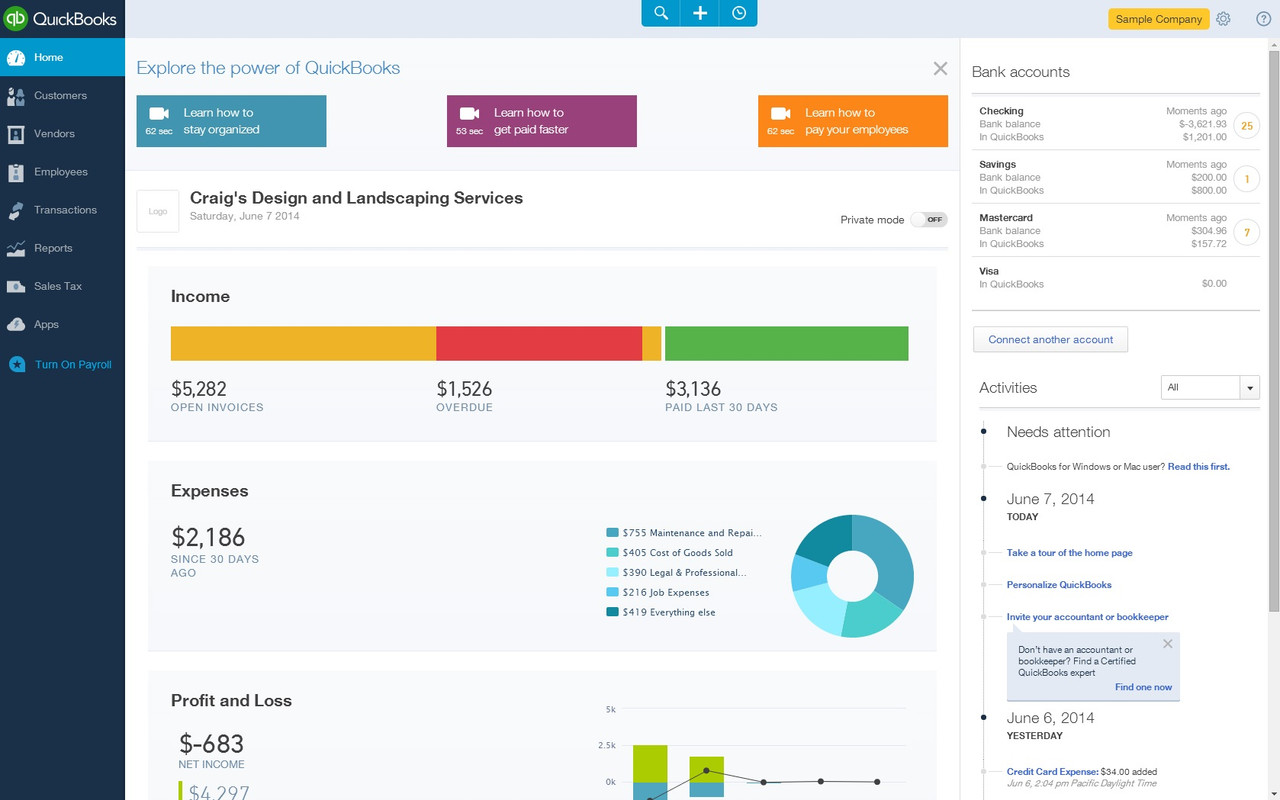Viewport: 1280px width, 800px height.
Task: Open the Savings bank account row
Action: tap(1116, 177)
